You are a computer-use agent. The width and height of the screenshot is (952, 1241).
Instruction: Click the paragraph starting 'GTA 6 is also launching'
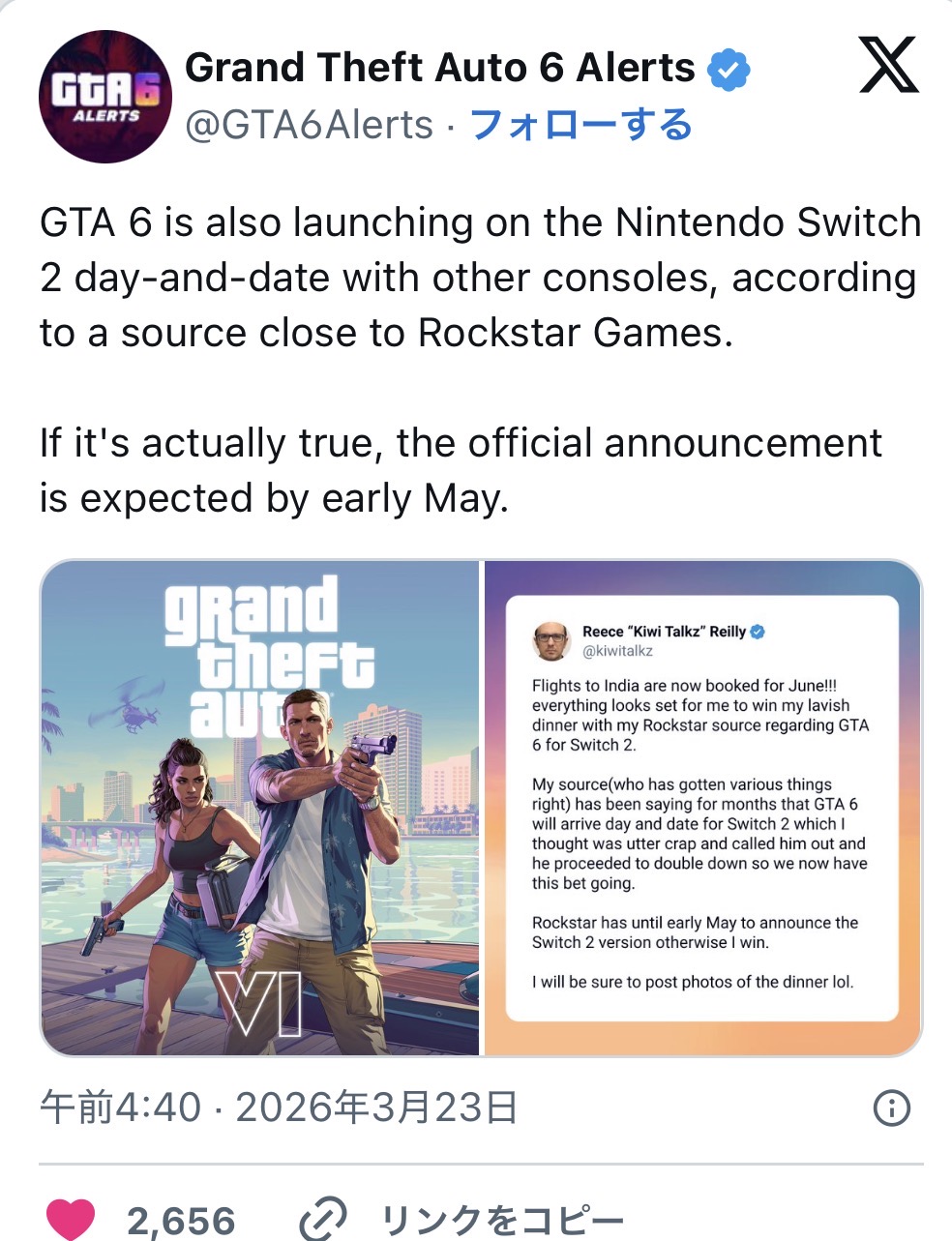[x=480, y=278]
